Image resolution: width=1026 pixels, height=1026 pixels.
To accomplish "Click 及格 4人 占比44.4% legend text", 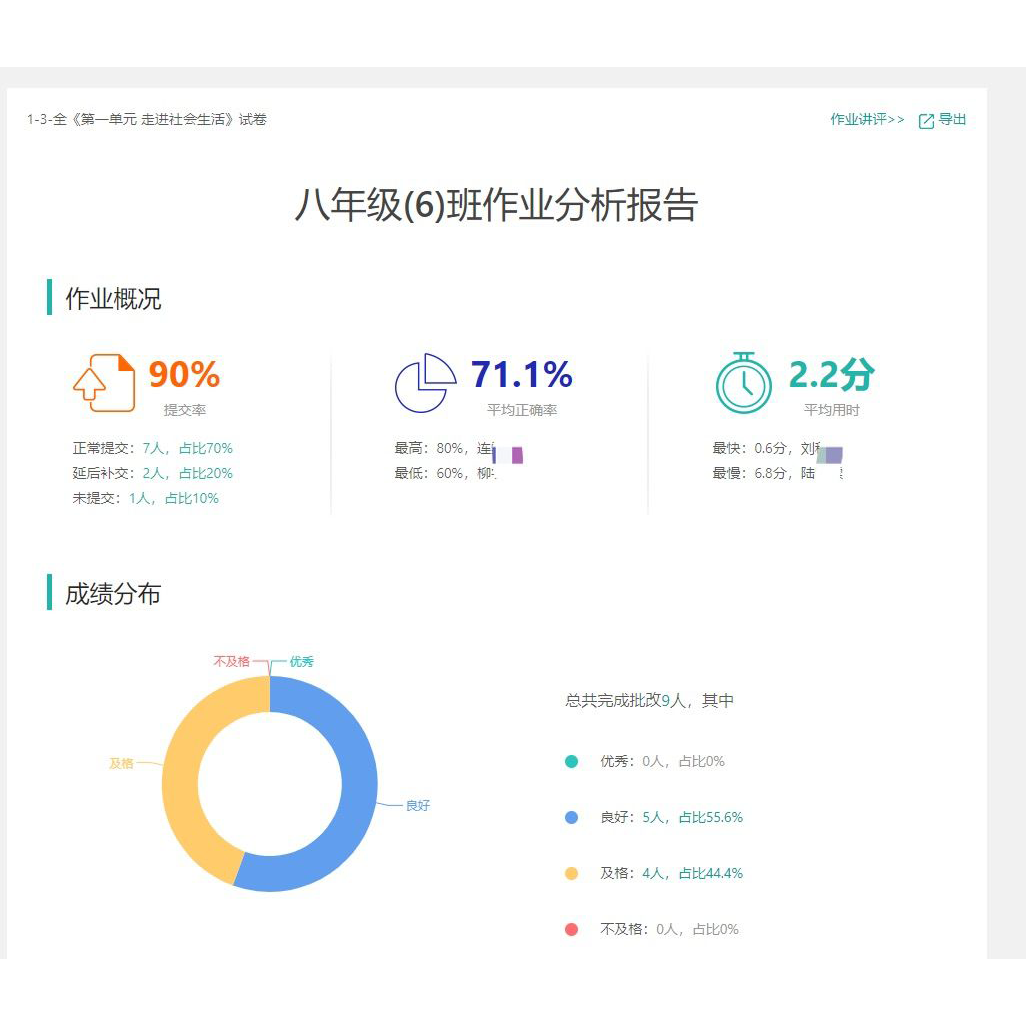I will click(x=671, y=874).
